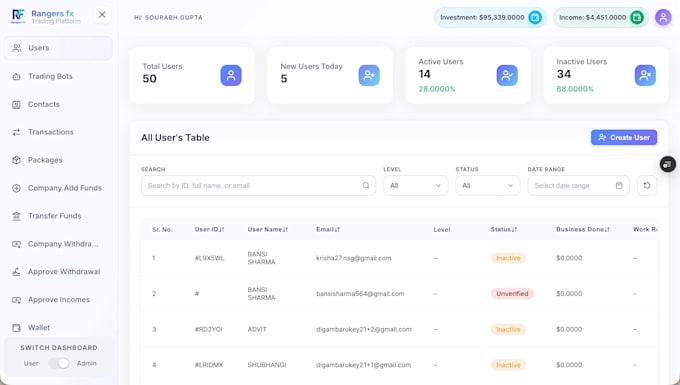680x385 pixels.
Task: Sort the table by User ID
Action: (x=209, y=229)
